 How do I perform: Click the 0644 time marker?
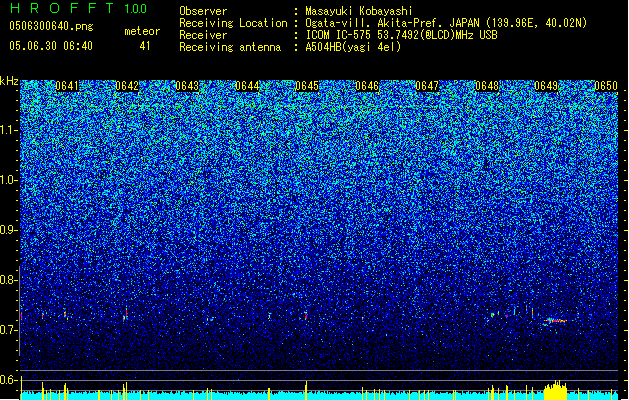tap(247, 86)
